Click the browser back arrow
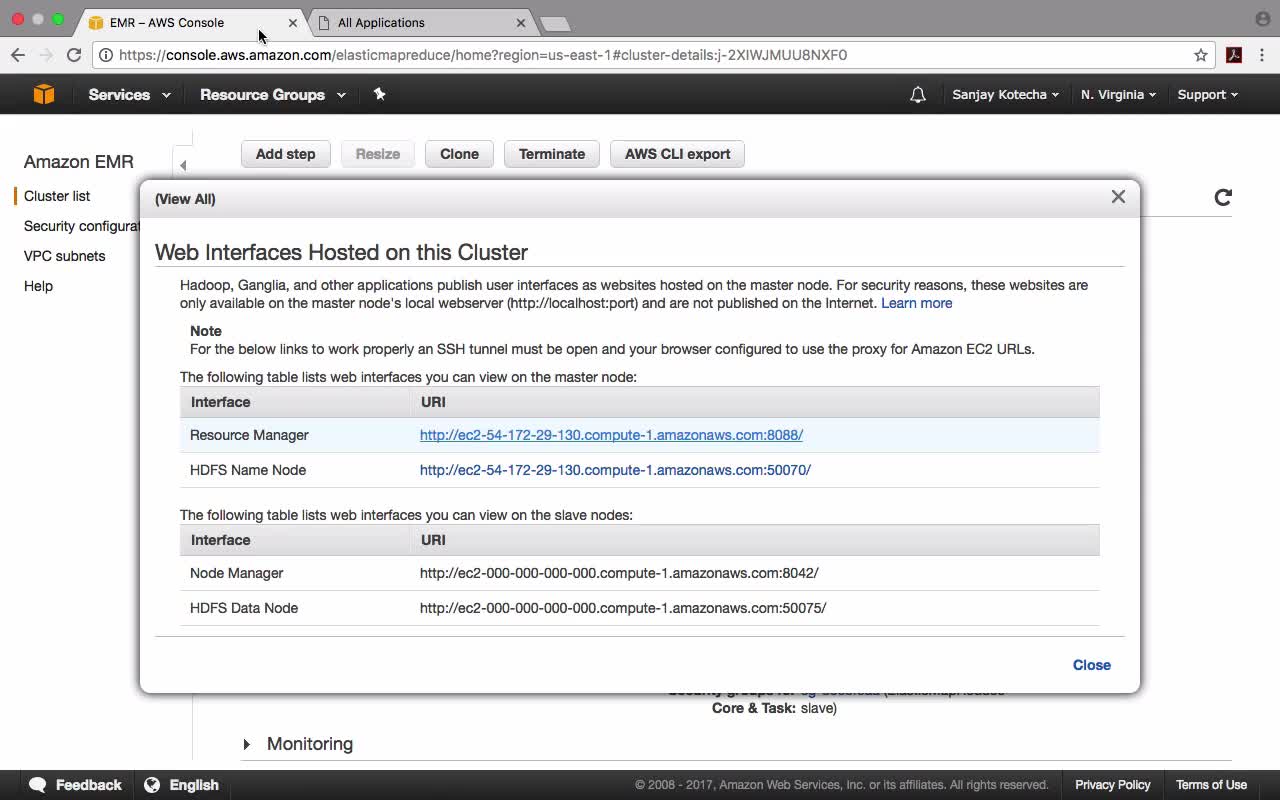 point(18,55)
